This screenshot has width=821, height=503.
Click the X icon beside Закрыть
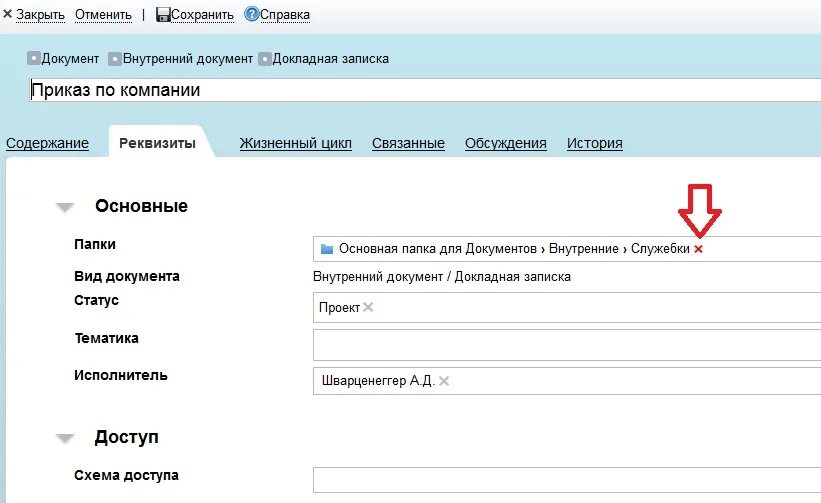tap(7, 14)
